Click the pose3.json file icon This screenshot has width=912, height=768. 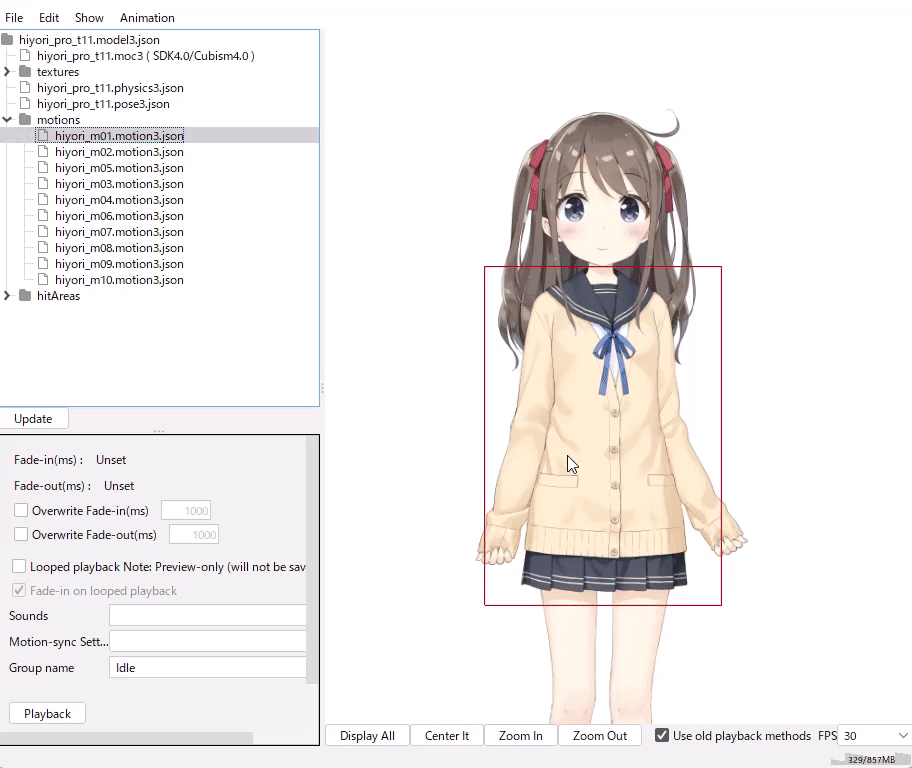(x=26, y=104)
